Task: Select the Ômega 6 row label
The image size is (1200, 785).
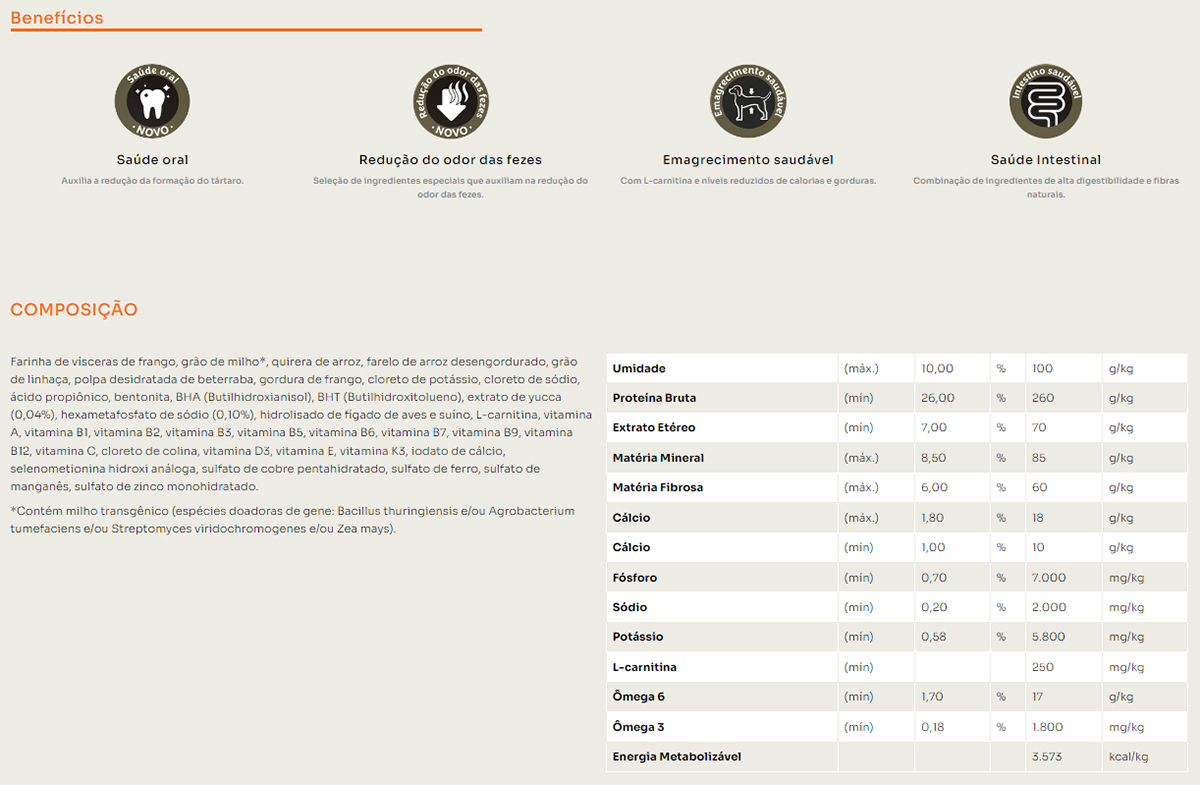Action: coord(639,697)
